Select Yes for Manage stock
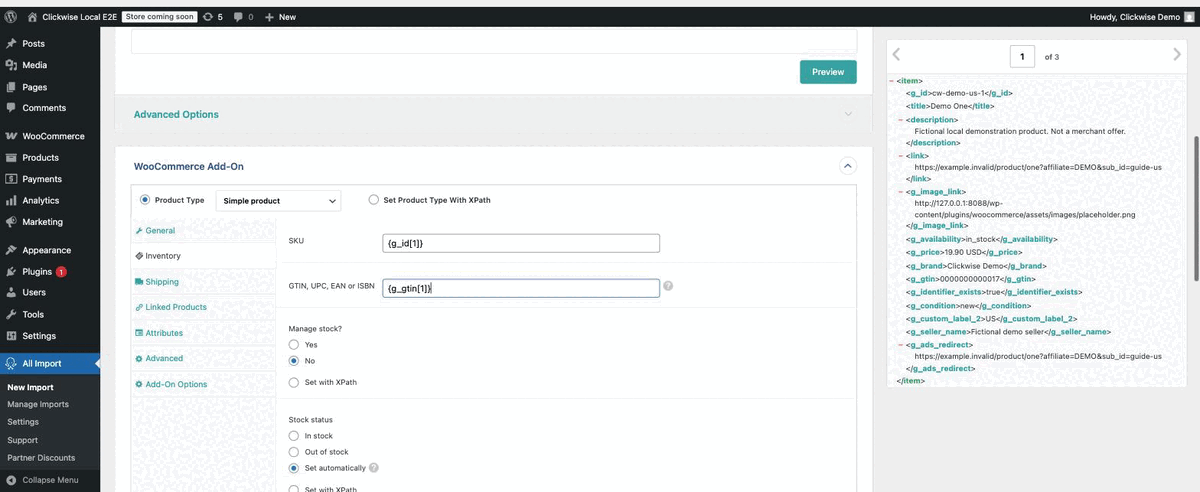 point(294,344)
